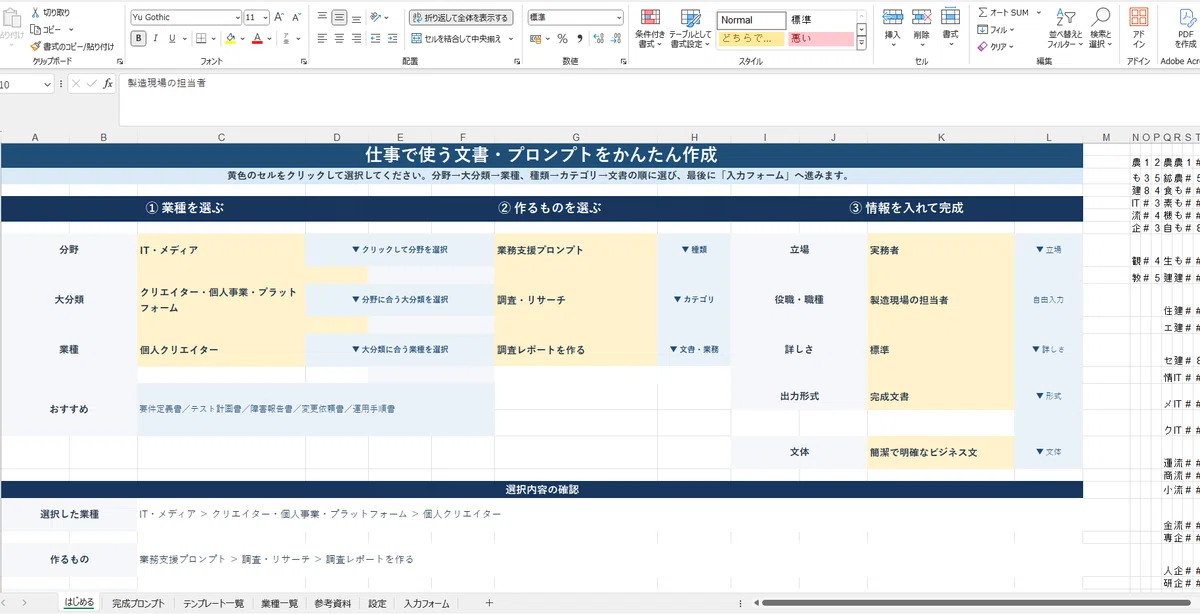Switch to テンプレート一覧 sheet tab
This screenshot has width=1200, height=614.
213,603
